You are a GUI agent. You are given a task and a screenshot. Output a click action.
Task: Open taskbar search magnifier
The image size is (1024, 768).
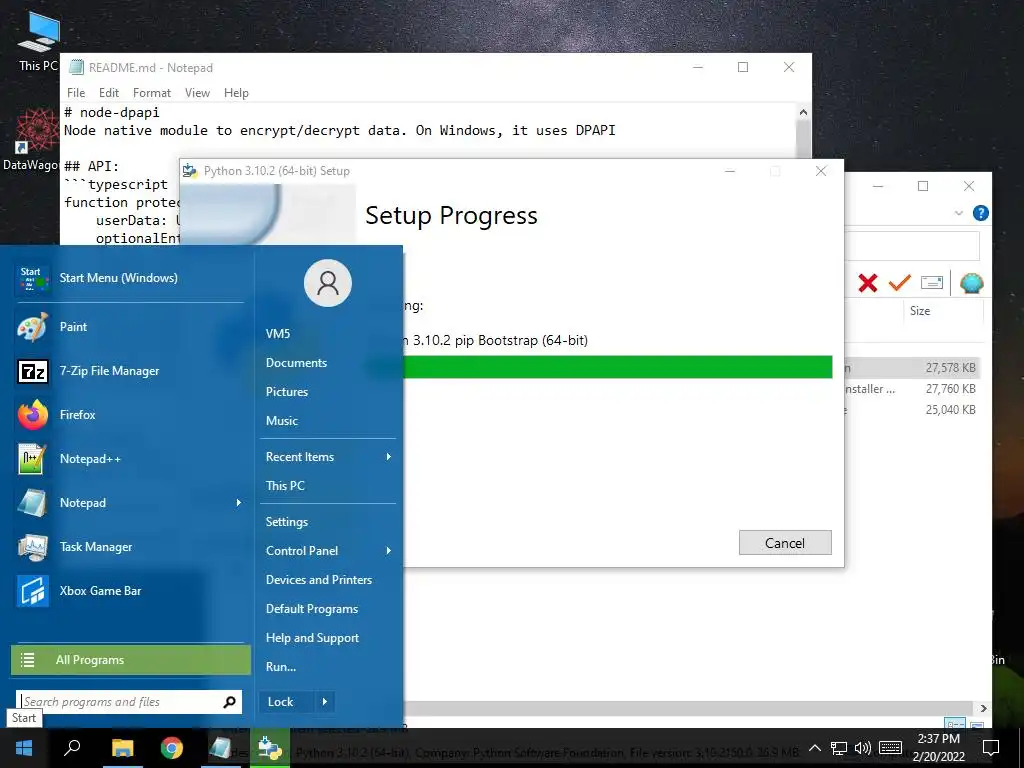point(72,748)
